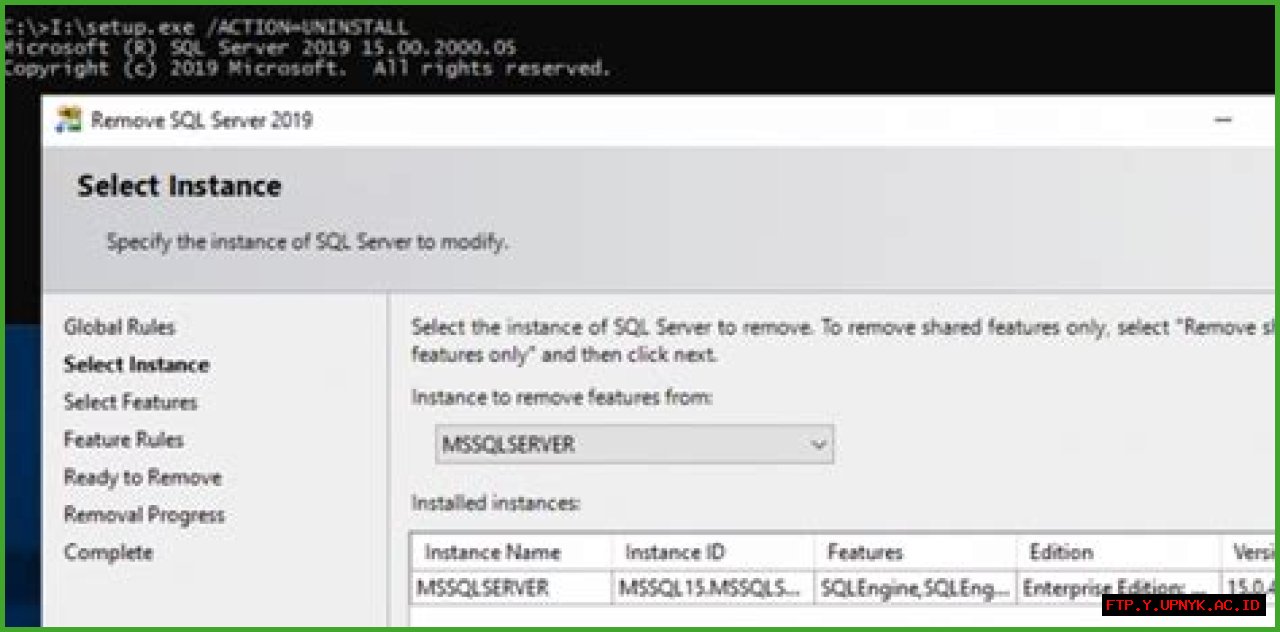Highlight the currently active Select Instance step

coord(135,364)
